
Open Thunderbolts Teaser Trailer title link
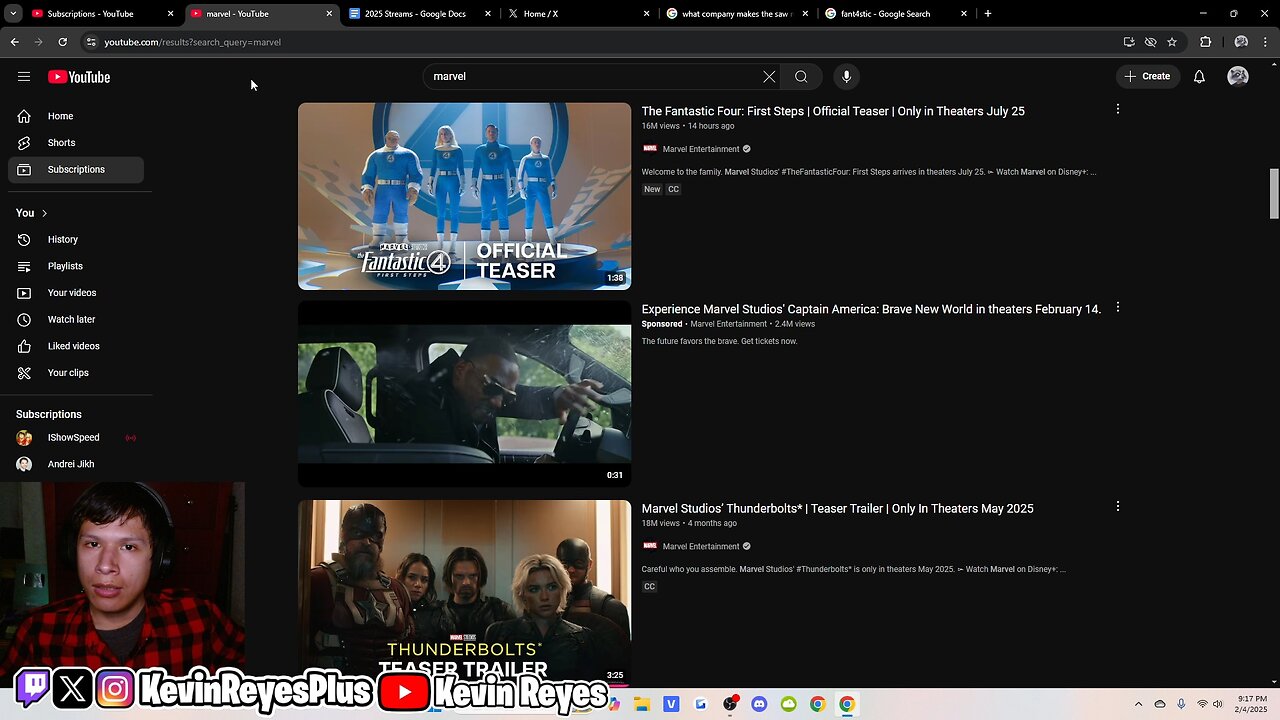coord(837,508)
